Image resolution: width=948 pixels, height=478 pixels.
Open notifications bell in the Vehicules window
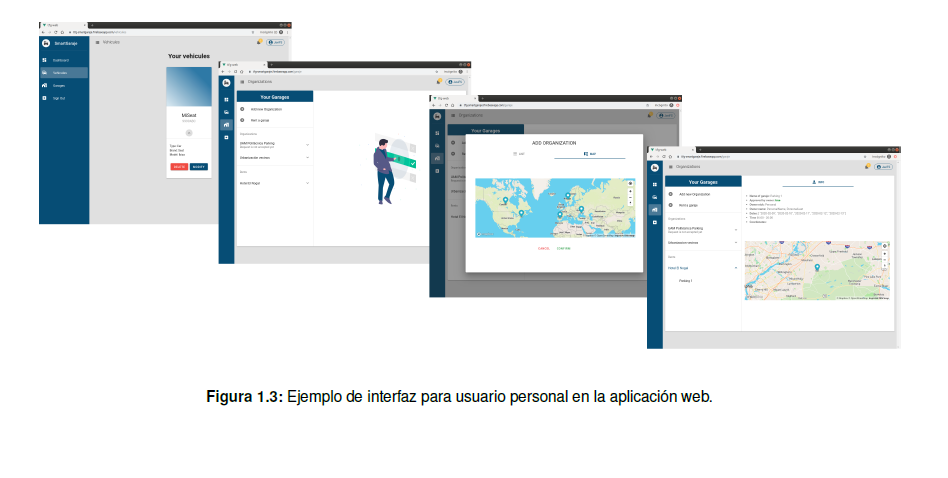click(259, 42)
